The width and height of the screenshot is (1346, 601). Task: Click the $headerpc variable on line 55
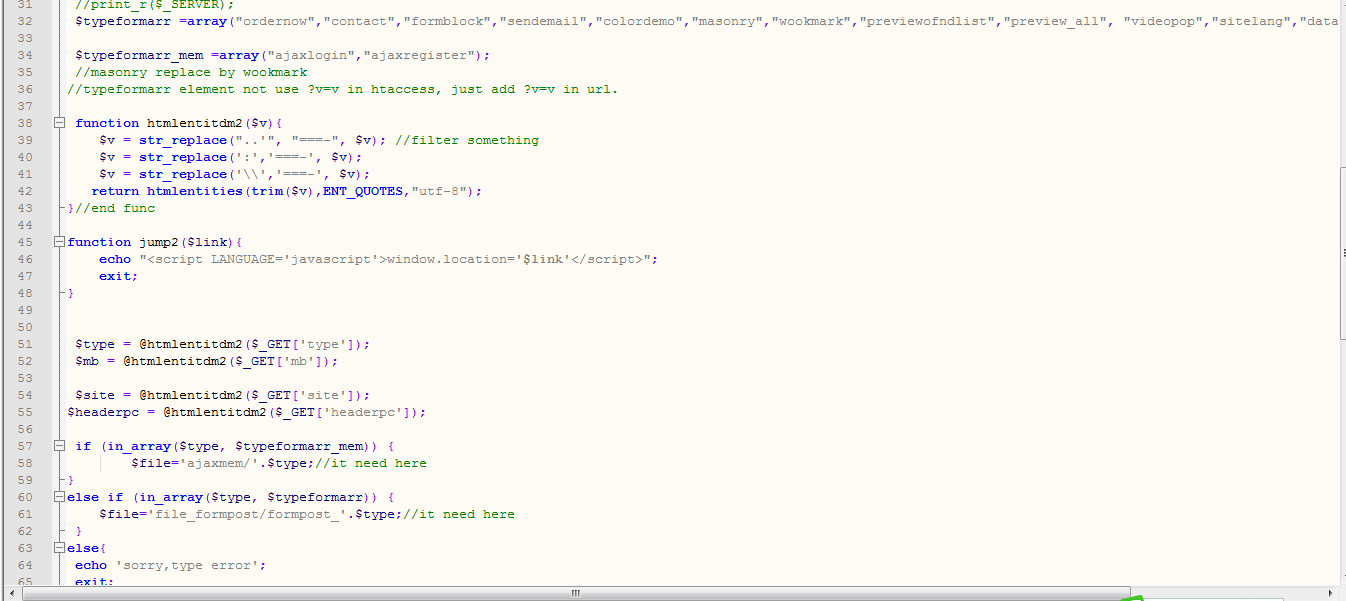click(103, 412)
